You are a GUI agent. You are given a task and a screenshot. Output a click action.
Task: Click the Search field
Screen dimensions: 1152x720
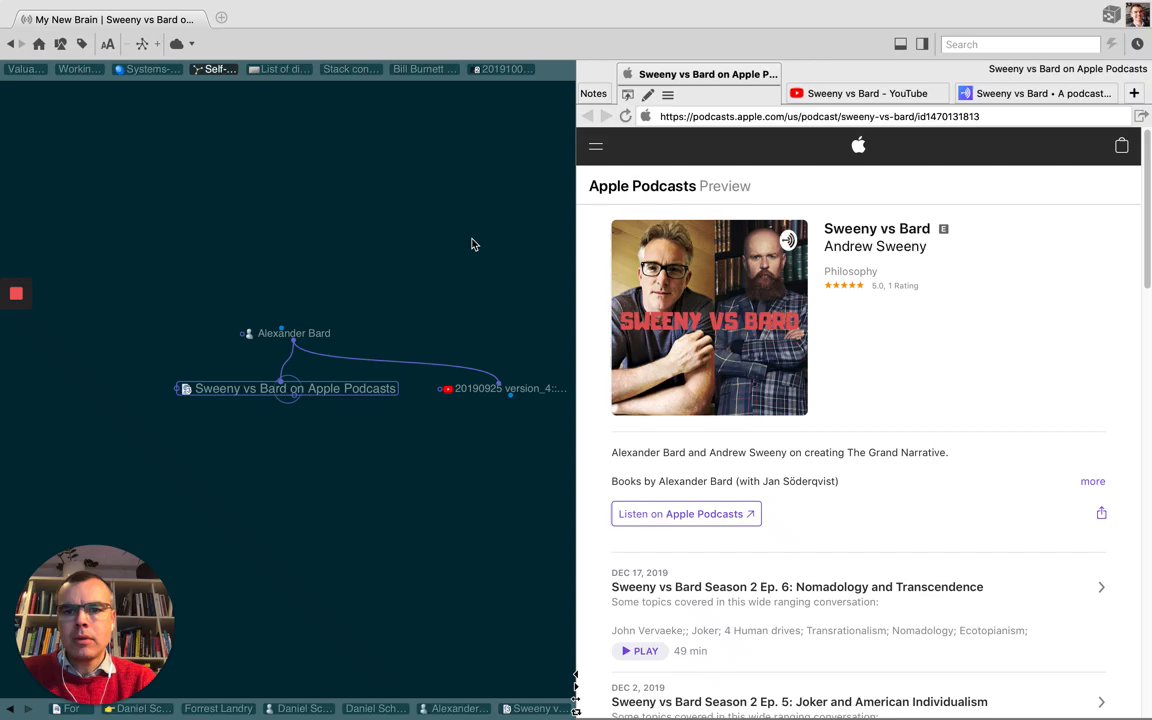point(1020,45)
